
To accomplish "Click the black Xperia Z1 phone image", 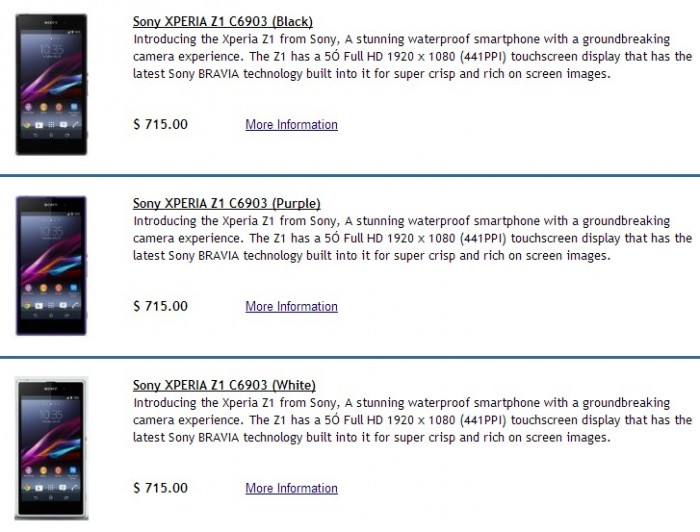I will [x=51, y=84].
